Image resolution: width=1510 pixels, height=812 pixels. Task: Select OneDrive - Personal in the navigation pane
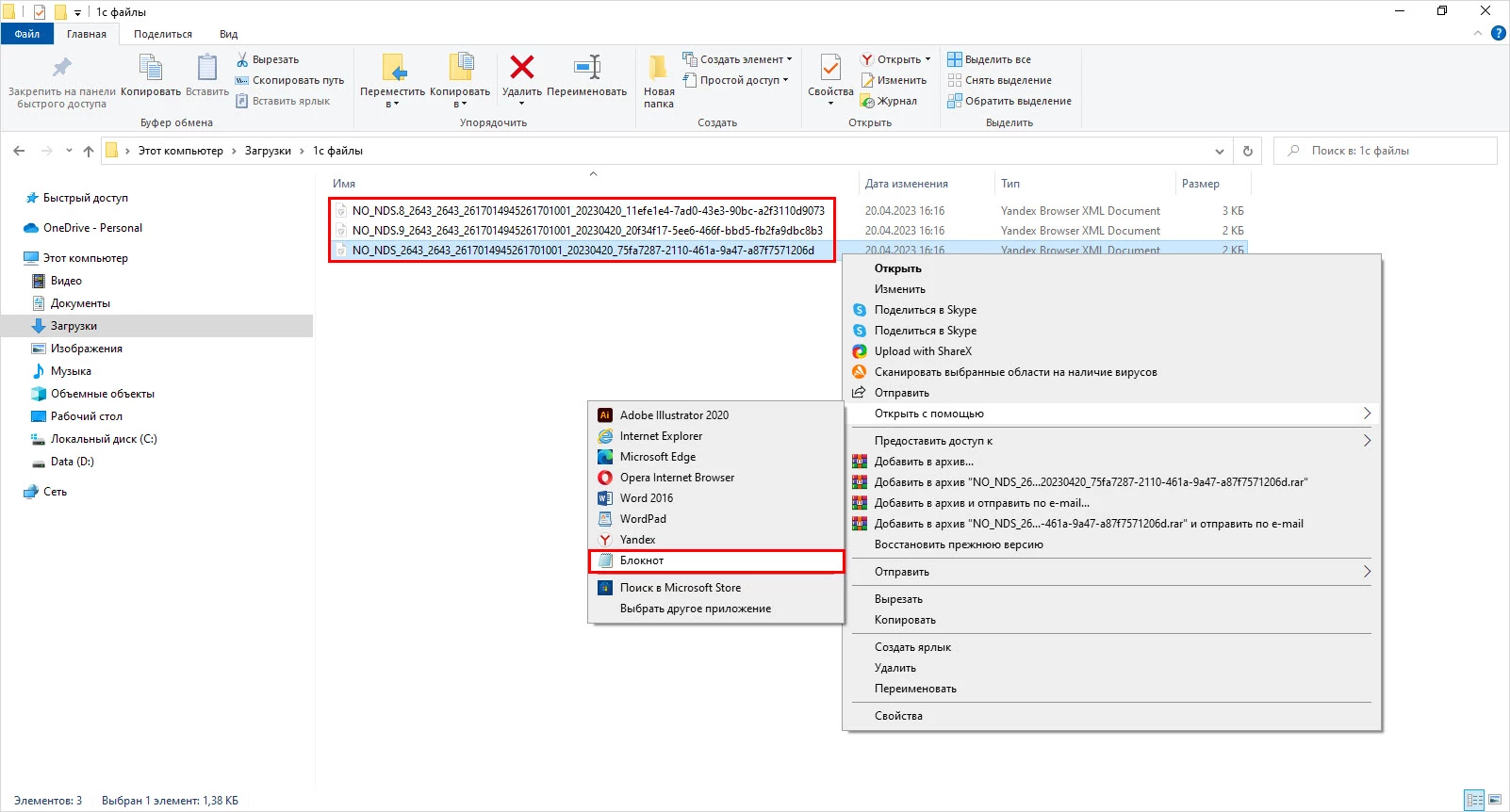(x=92, y=228)
